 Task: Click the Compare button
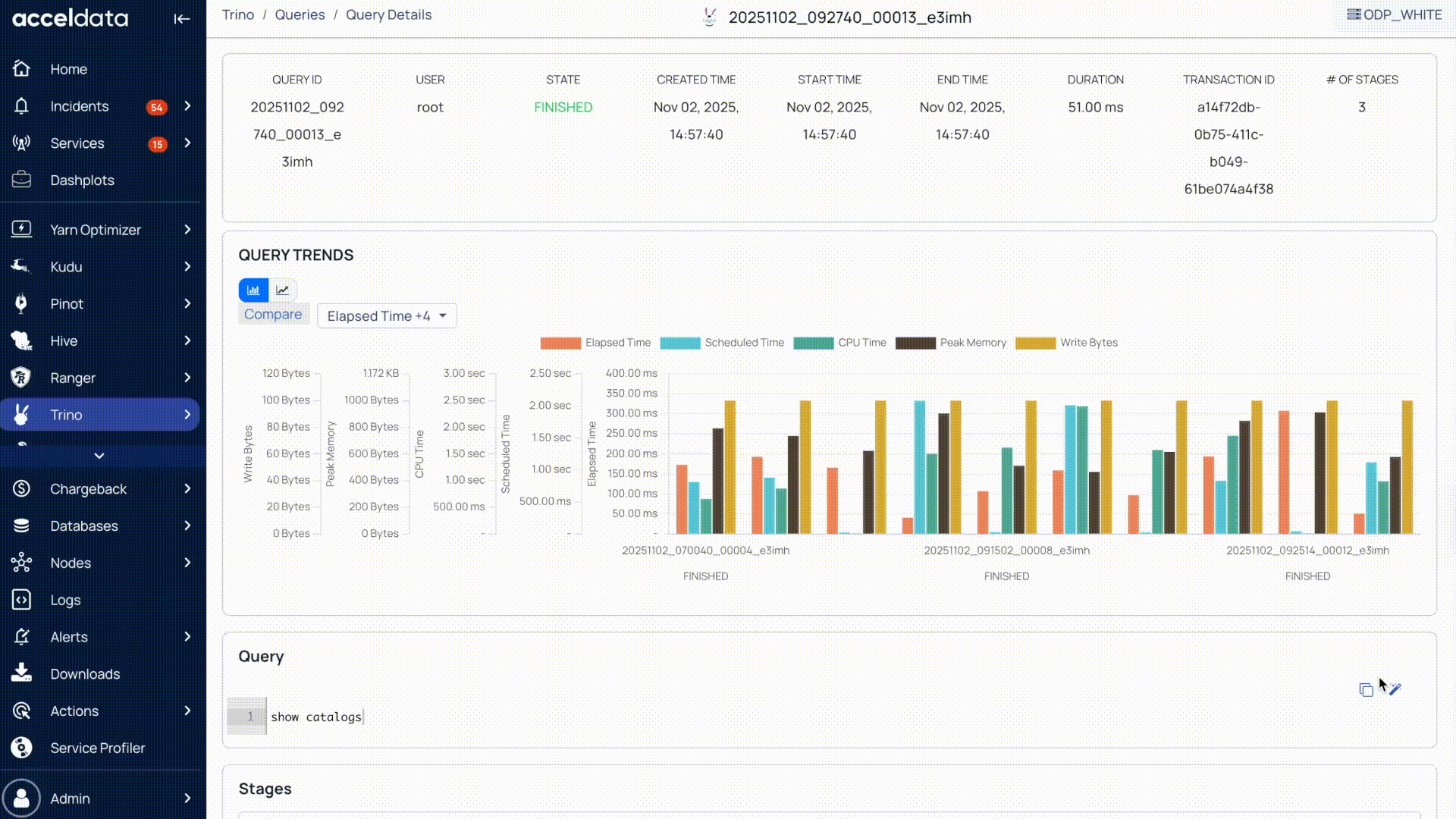coord(273,315)
